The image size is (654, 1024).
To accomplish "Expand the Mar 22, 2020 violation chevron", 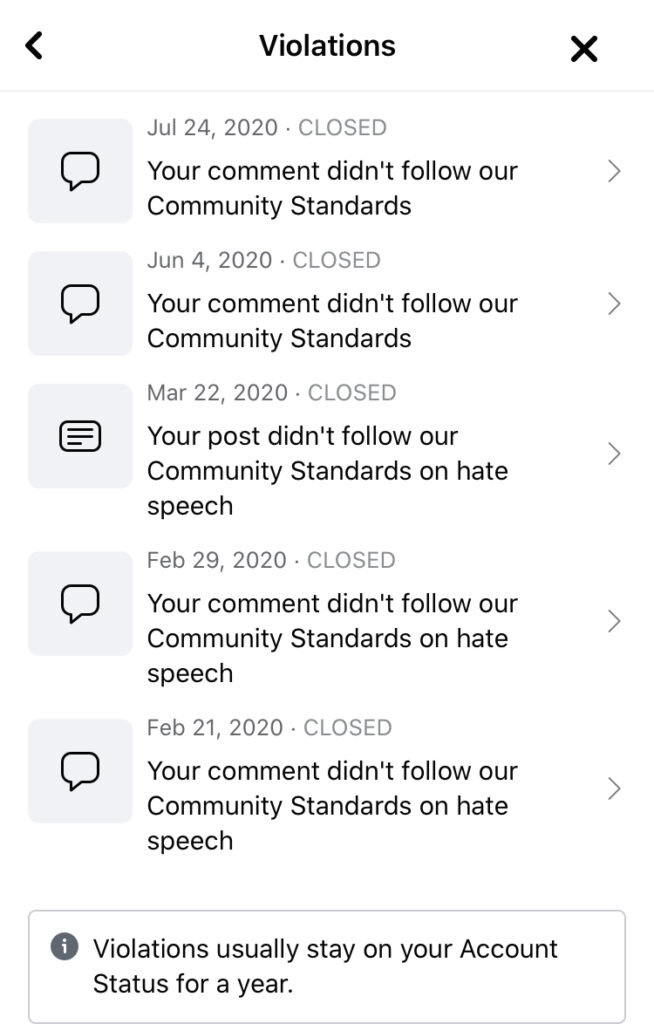I will point(614,454).
